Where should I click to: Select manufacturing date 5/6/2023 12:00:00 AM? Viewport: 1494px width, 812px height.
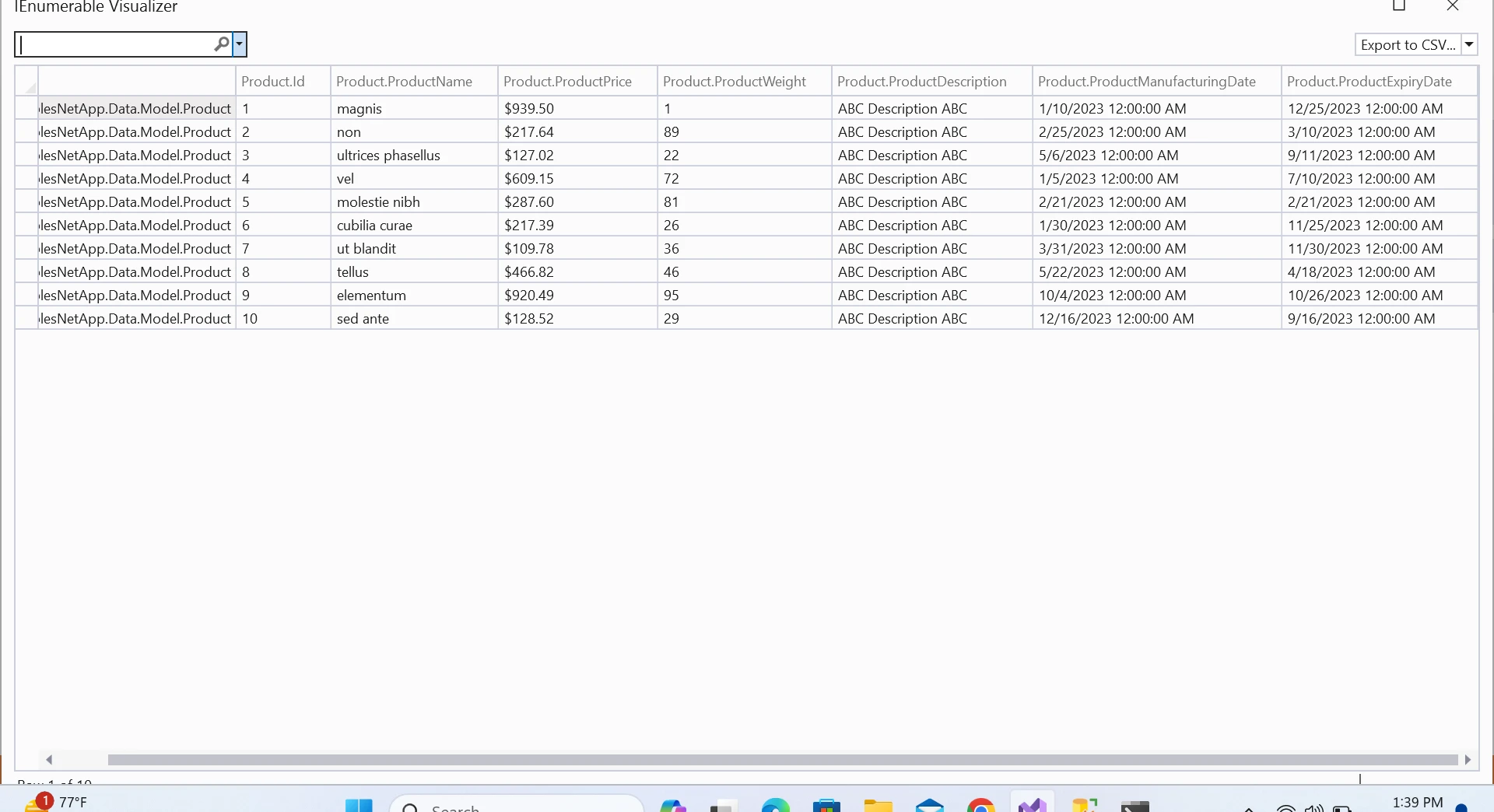click(x=1157, y=155)
